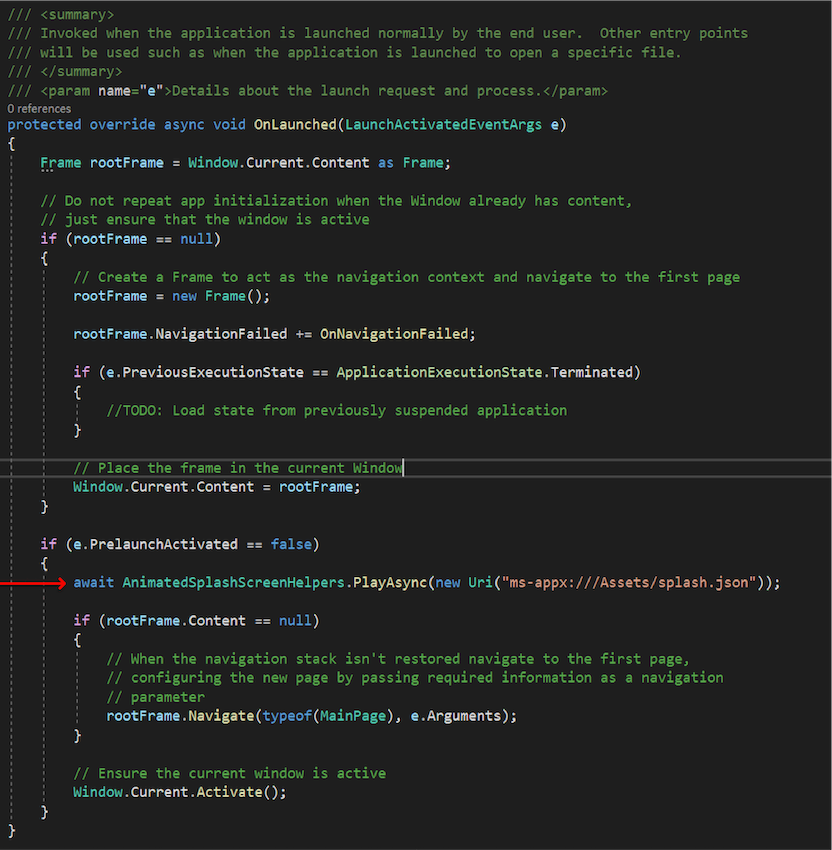Click 'if (rootFrame.Content == null)' line
This screenshot has height=850, width=832.
196,621
